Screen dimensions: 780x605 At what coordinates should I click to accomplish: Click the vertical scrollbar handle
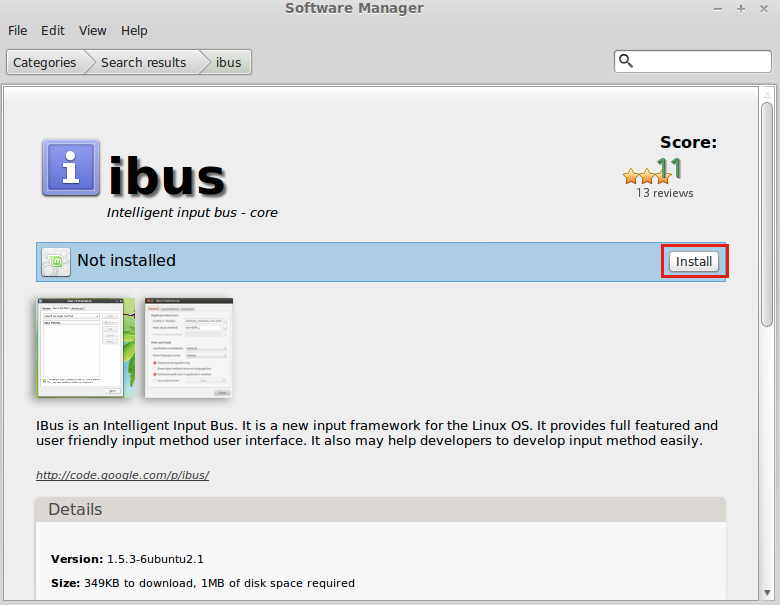point(767,215)
